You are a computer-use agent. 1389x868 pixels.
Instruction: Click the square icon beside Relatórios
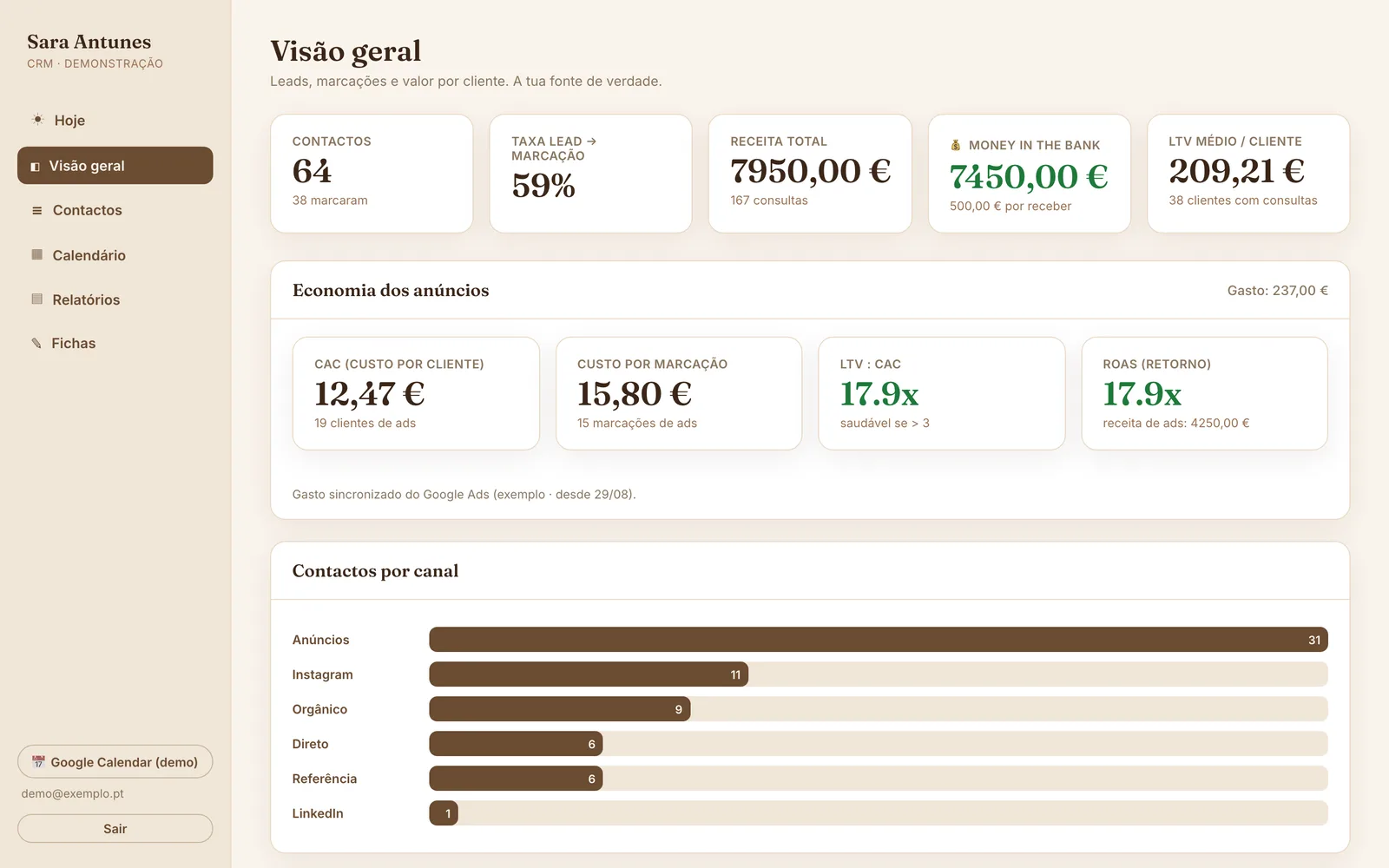pos(36,299)
